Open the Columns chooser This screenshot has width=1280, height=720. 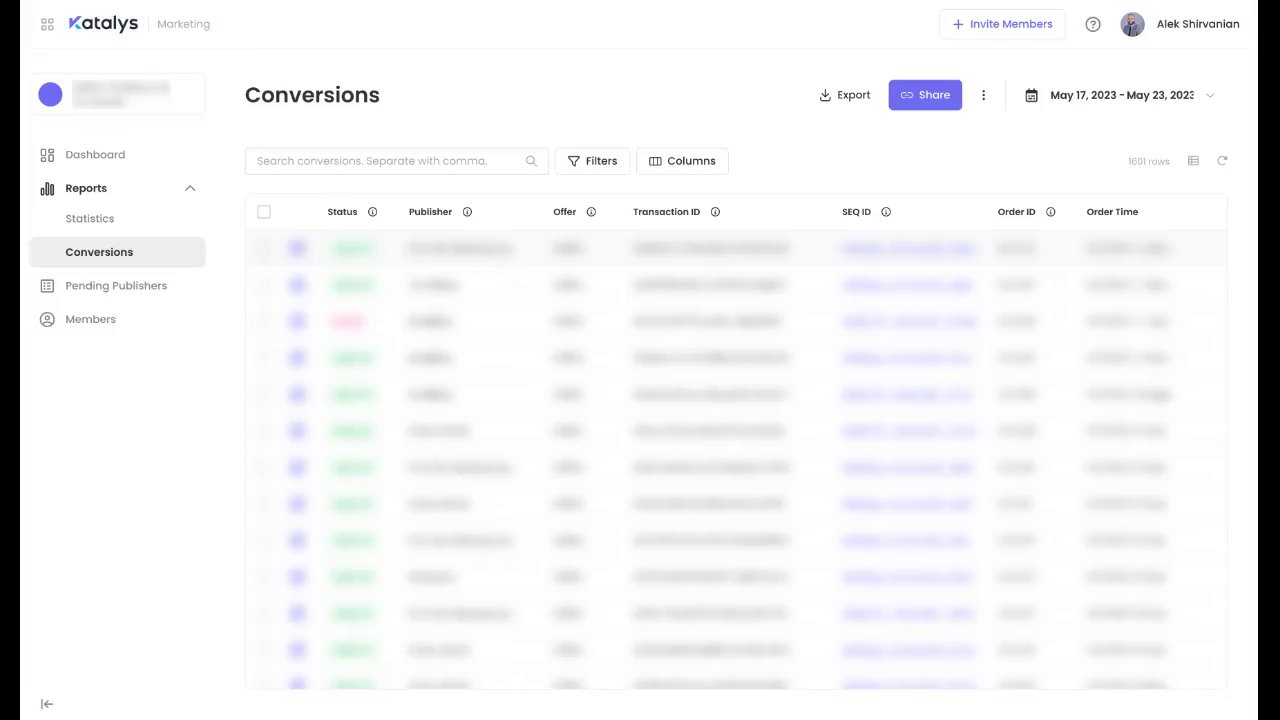coord(682,161)
